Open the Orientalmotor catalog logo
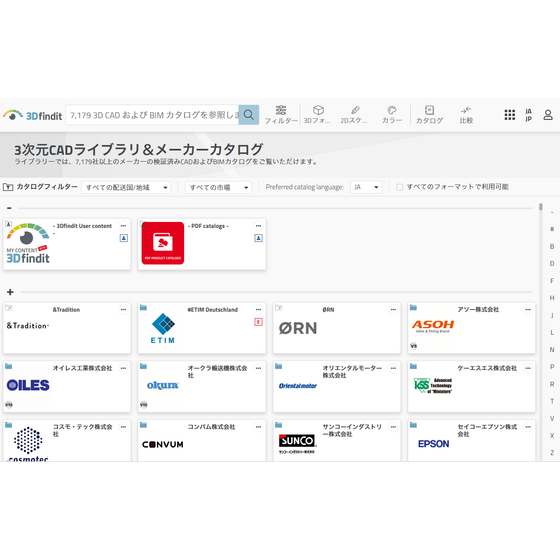Viewport: 560px width, 560px height. (x=298, y=386)
